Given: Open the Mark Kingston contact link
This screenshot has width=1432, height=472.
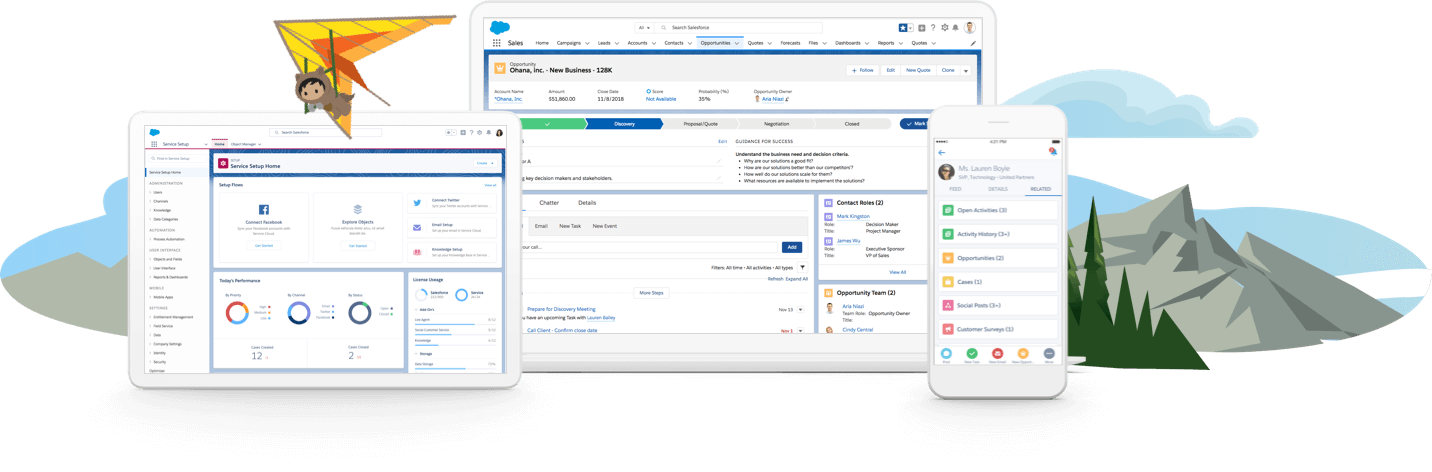Looking at the screenshot, I should [853, 216].
